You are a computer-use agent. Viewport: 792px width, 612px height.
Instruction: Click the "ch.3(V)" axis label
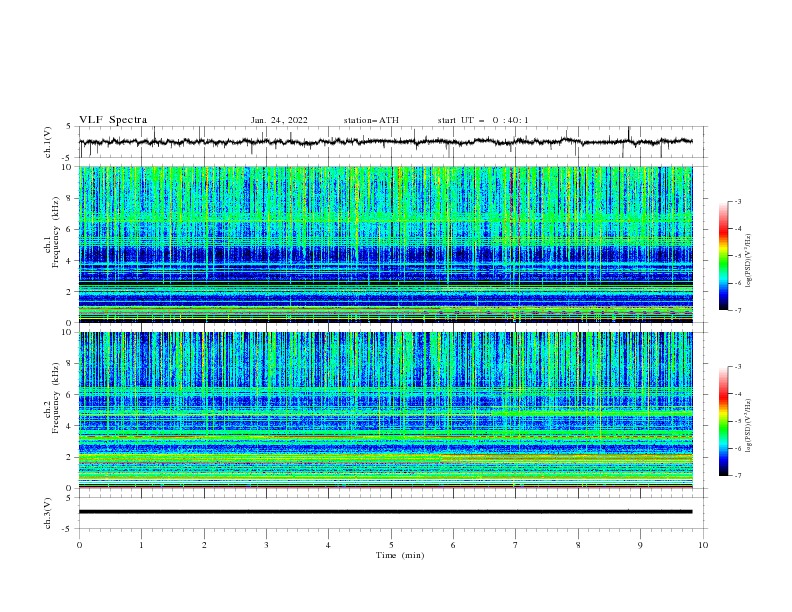tap(48, 513)
